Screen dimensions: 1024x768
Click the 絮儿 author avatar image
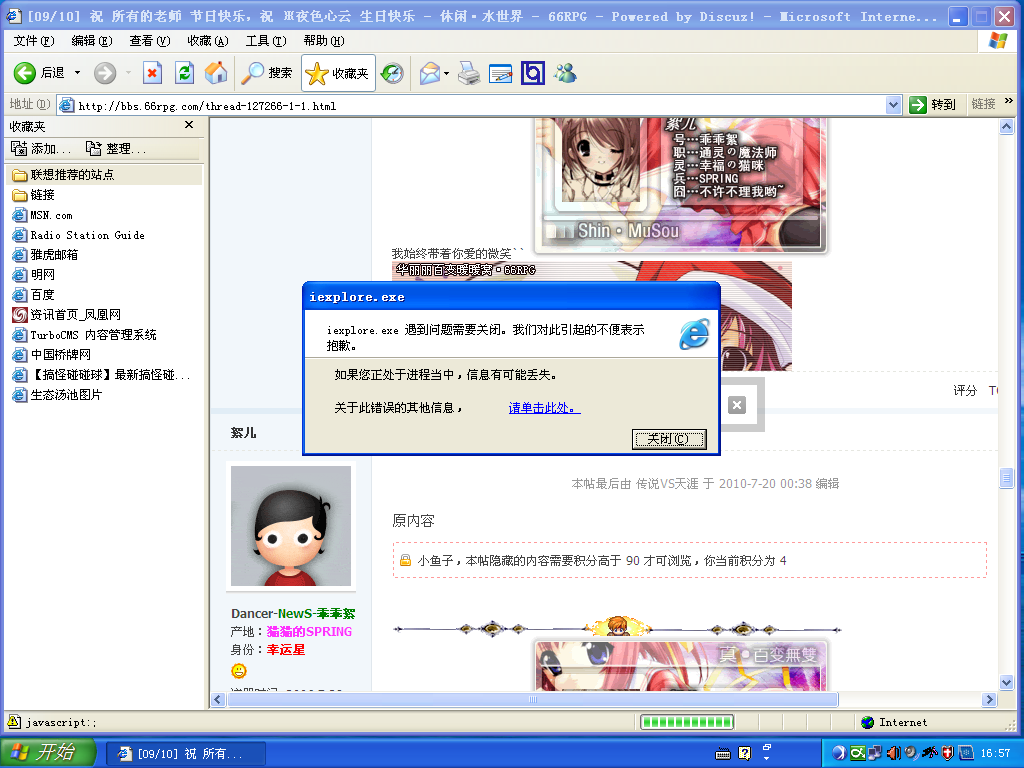[291, 526]
